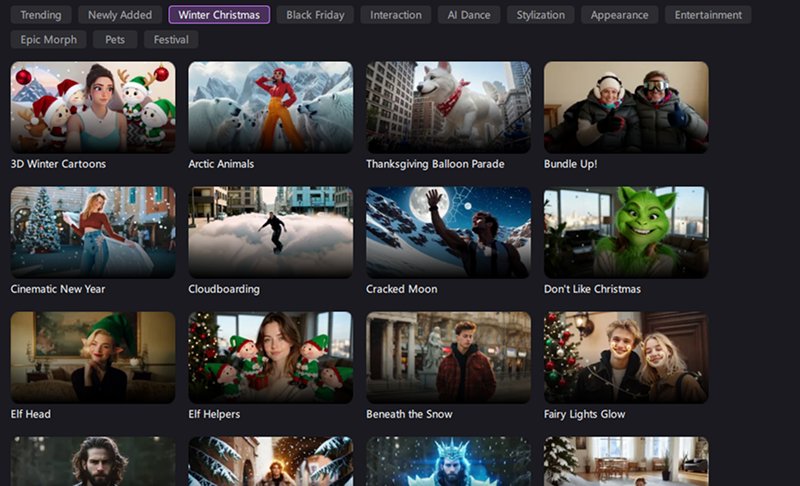
Task: Switch to the Stylization tab
Action: [540, 15]
